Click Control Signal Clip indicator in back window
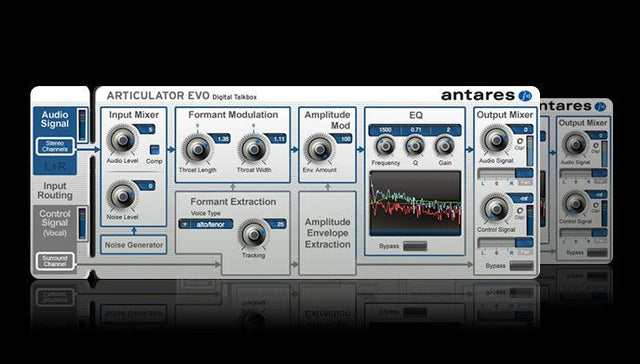640x364 pixels. 596,204
